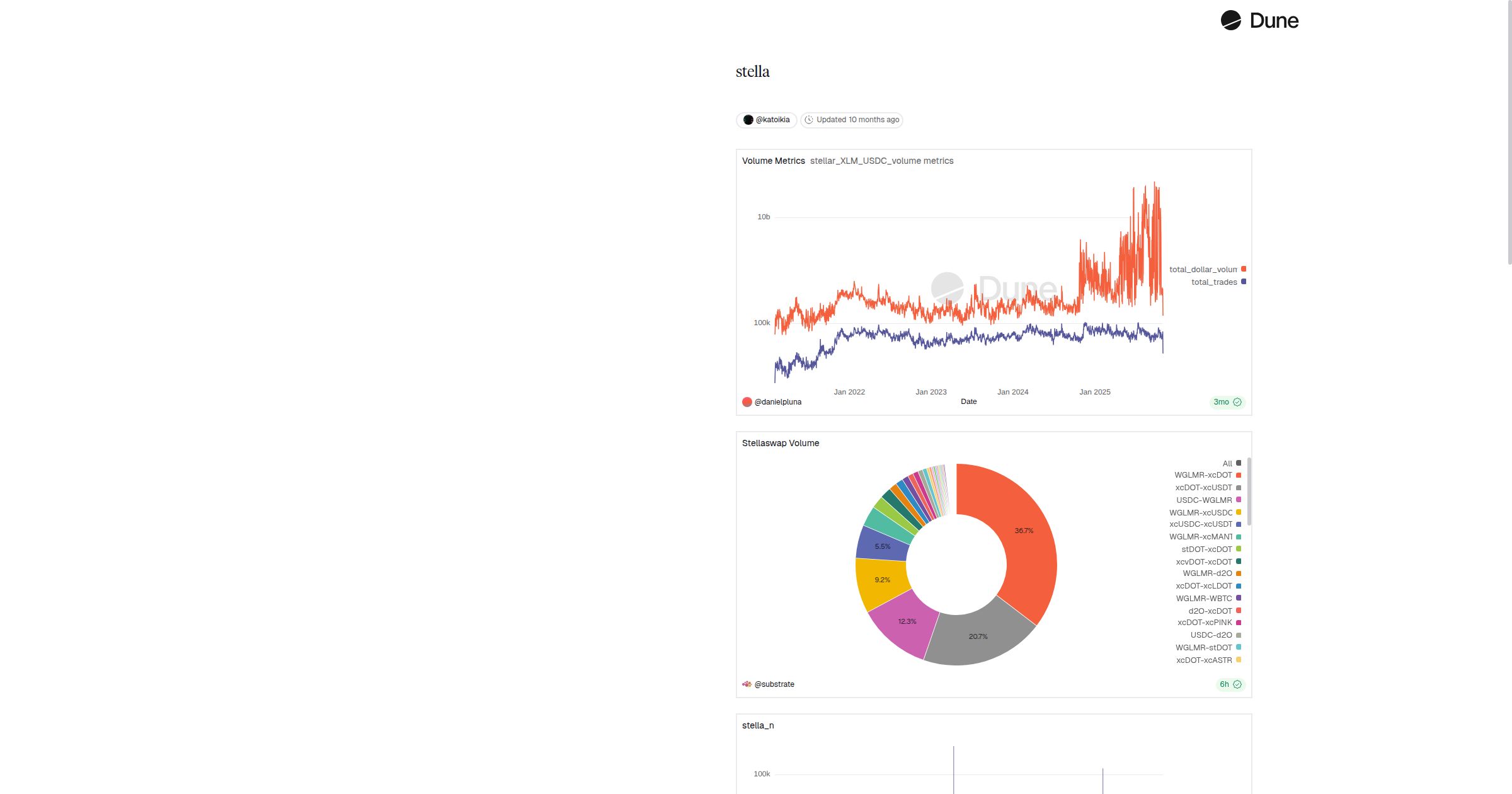Screen dimensions: 1512x794
Task: Toggle total_dollar_volume series in legend
Action: [1203, 270]
